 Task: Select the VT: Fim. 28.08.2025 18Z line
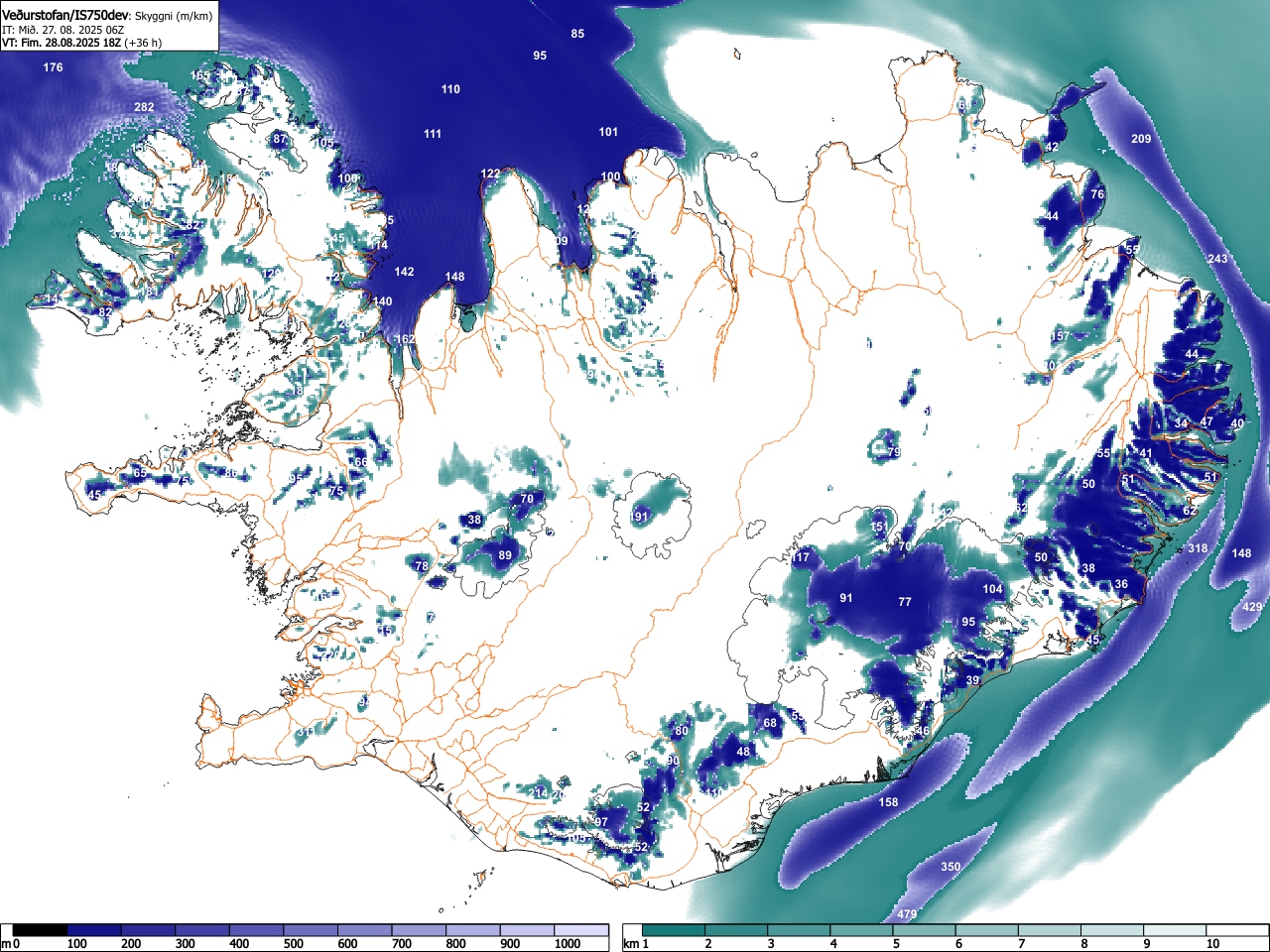62,43
